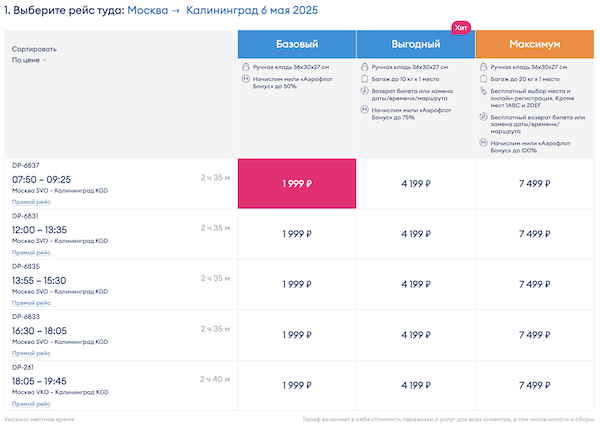Image resolution: width=600 pixels, height=425 pixels.
Task: Open the 'По цене' sort dropdown
Action: click(x=30, y=60)
